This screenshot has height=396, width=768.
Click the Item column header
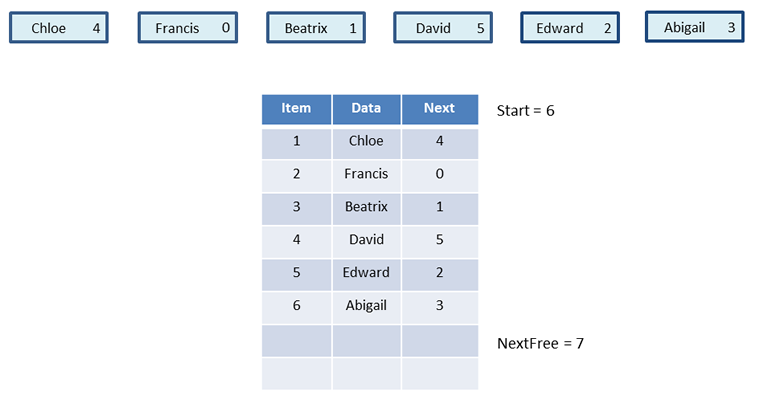296,109
